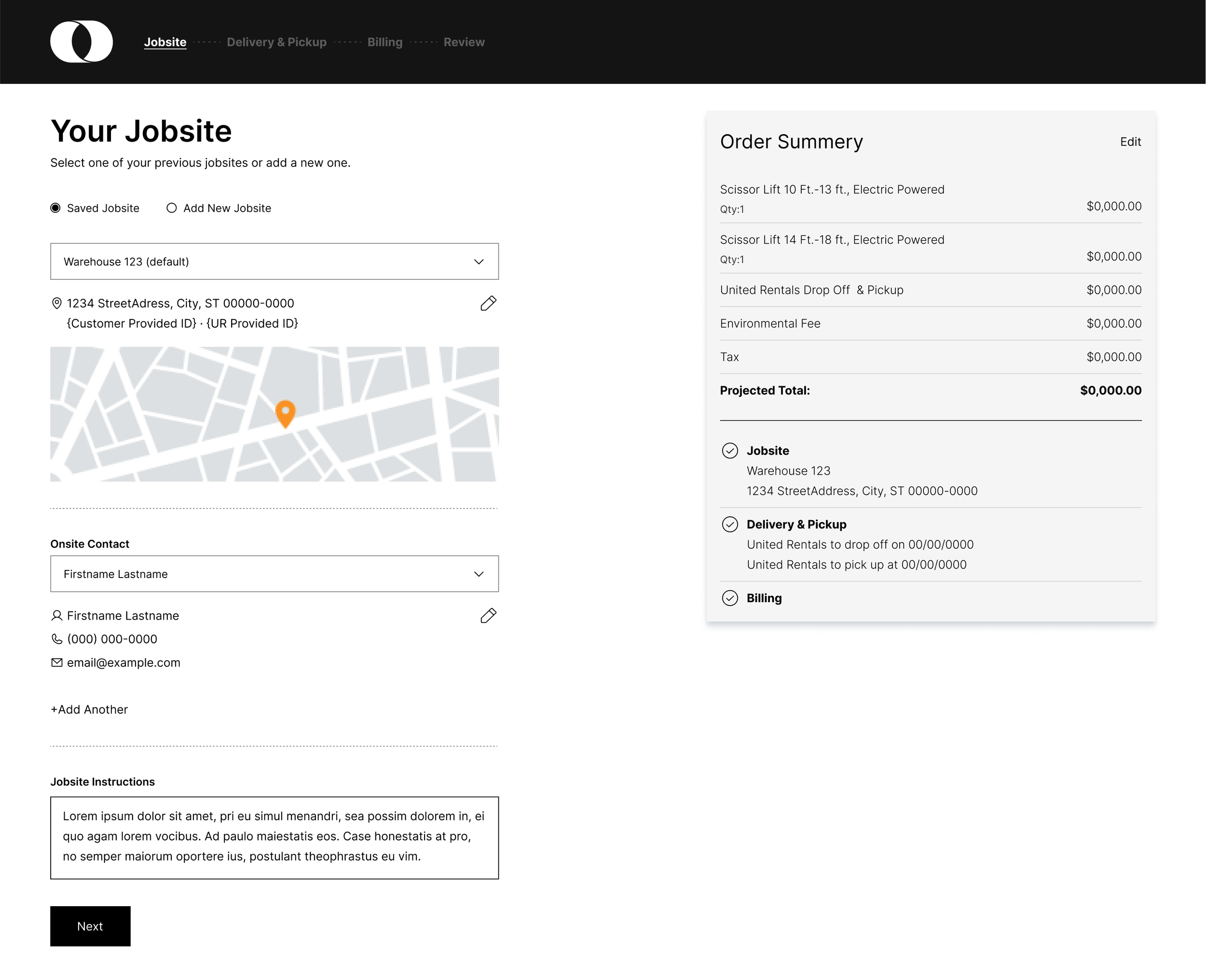The image size is (1206, 980).
Task: Click the orange map pin marker
Action: click(x=285, y=413)
